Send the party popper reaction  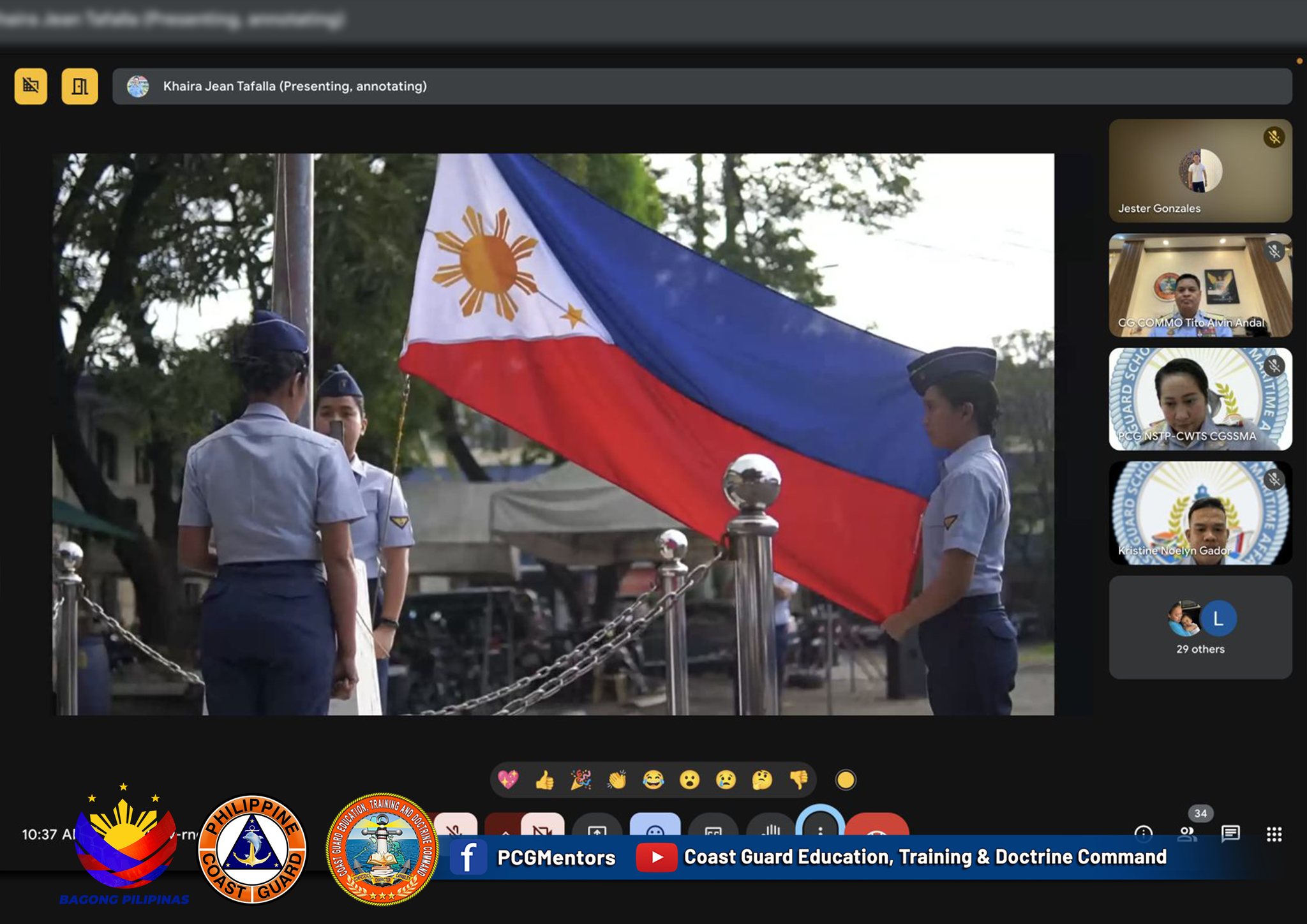(x=581, y=780)
